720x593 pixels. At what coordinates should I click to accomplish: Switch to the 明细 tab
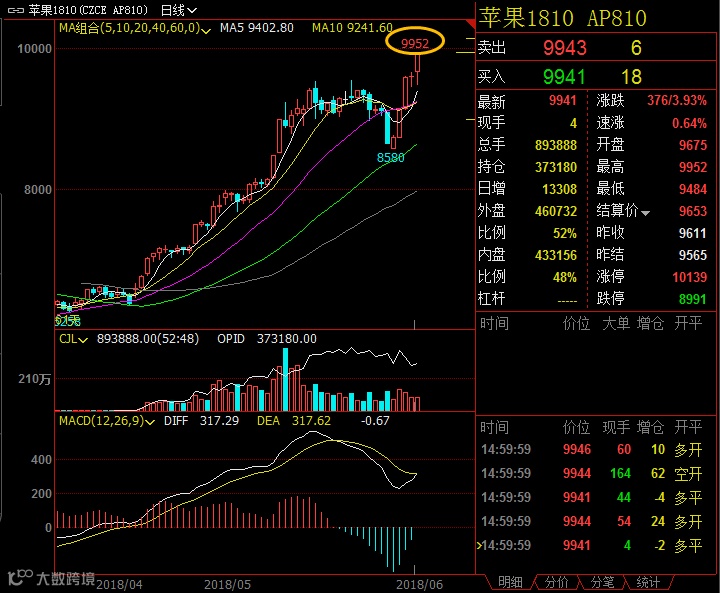click(x=510, y=582)
